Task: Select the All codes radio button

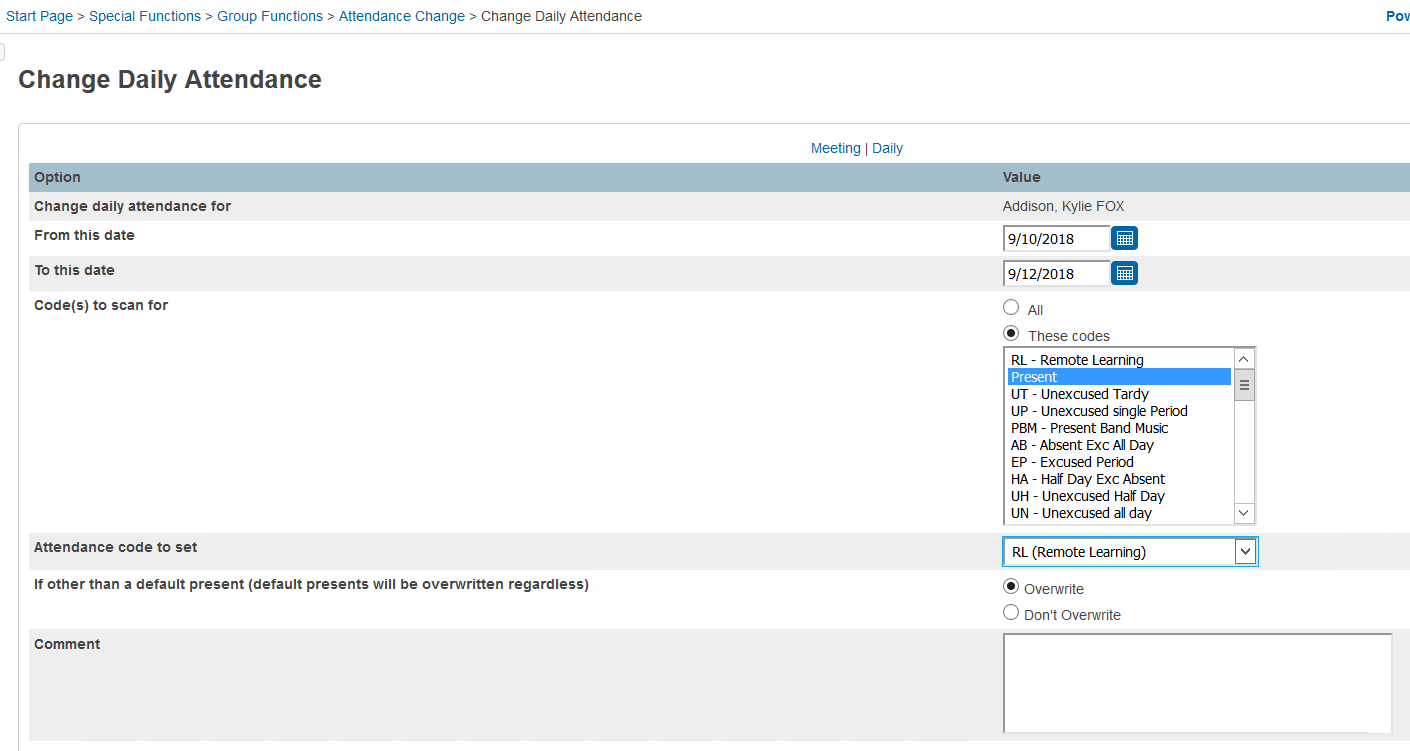Action: pyautogui.click(x=1011, y=308)
